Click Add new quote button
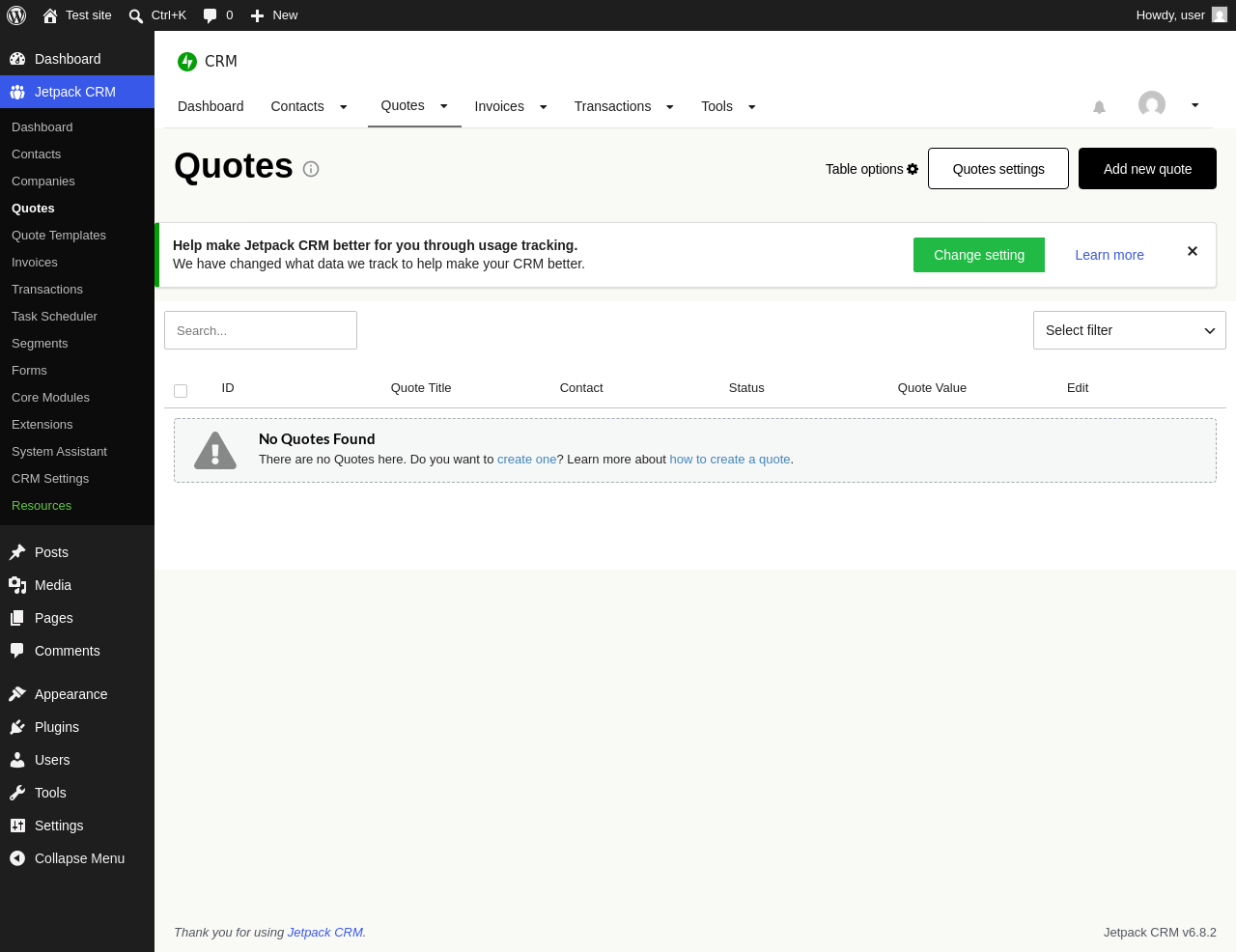The image size is (1236, 952). tap(1147, 169)
